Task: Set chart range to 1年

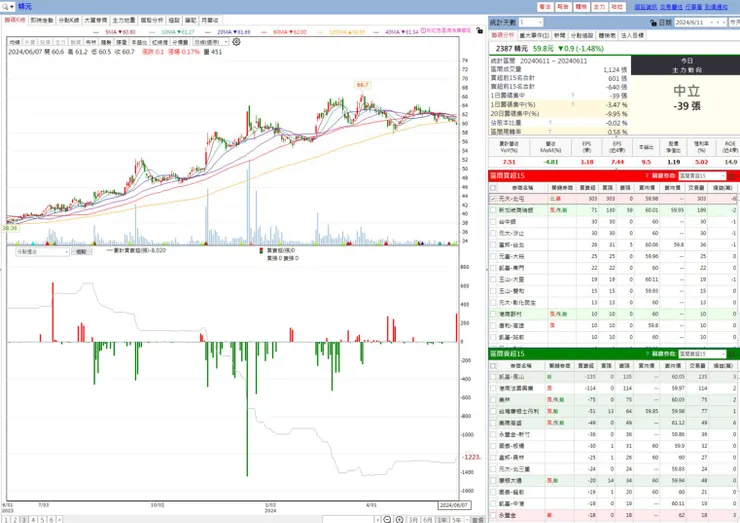Action: coord(442,520)
